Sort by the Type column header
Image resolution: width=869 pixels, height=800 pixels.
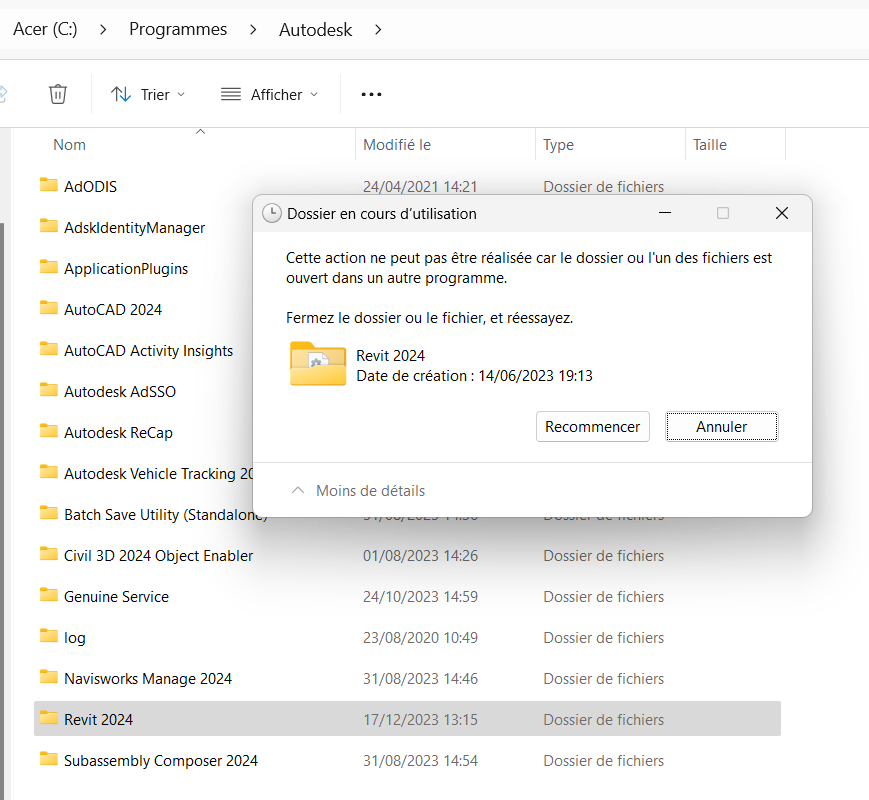[558, 145]
